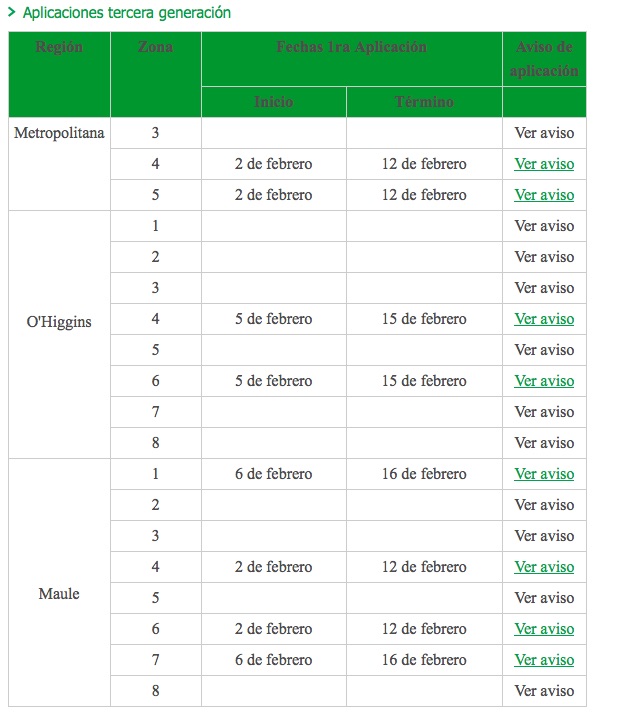Select the Maule region cell

[x=59, y=583]
